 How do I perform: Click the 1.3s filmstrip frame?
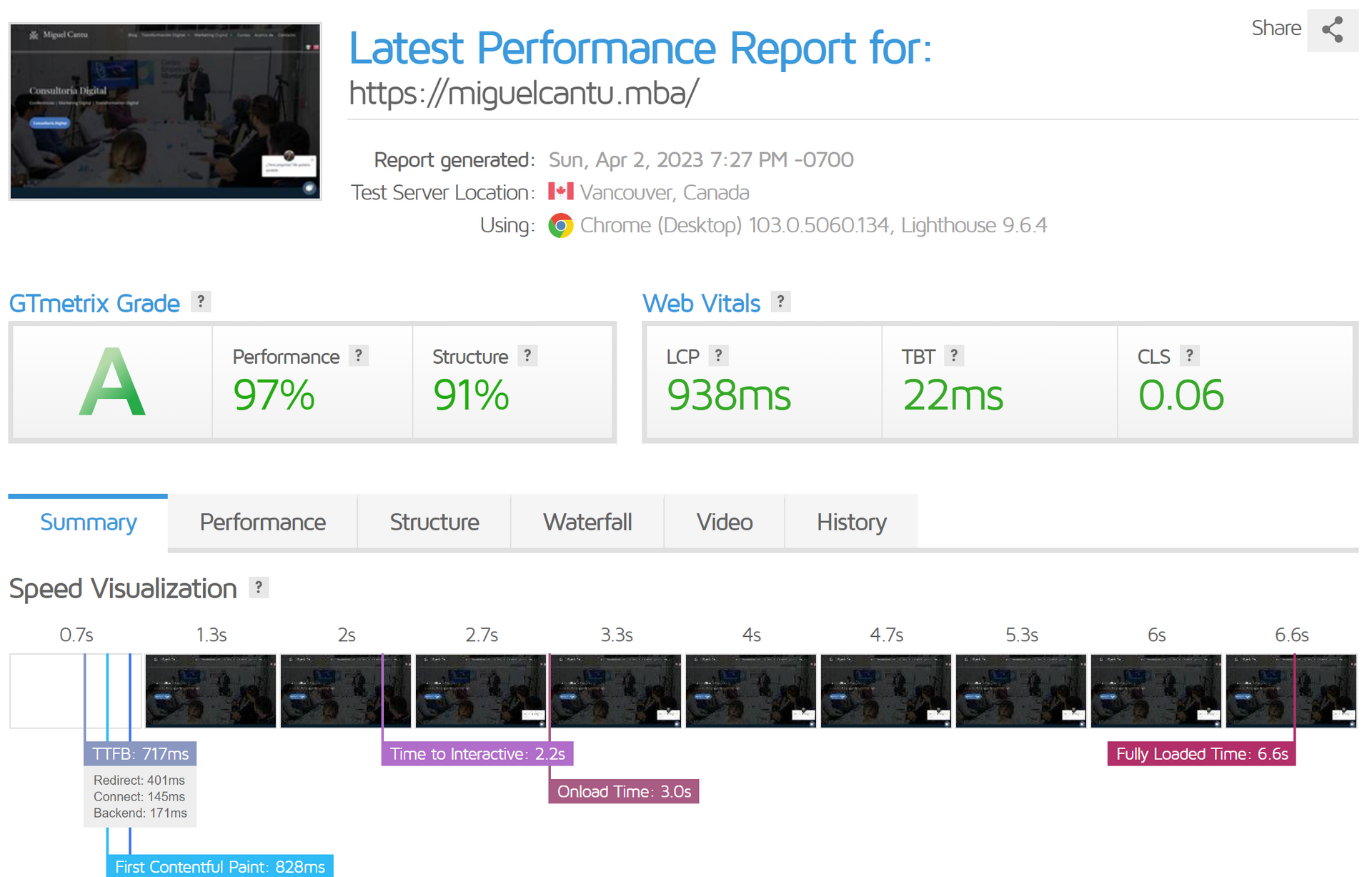click(211, 690)
